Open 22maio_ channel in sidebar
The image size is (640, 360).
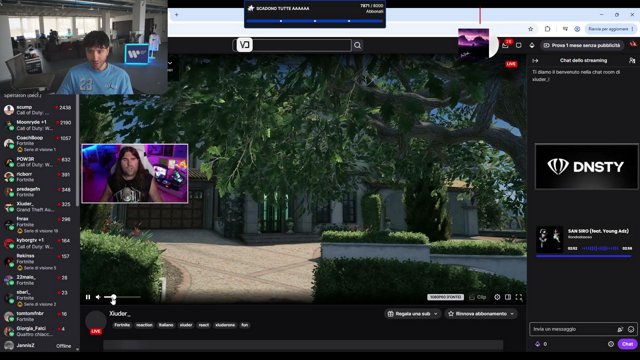tap(38, 280)
